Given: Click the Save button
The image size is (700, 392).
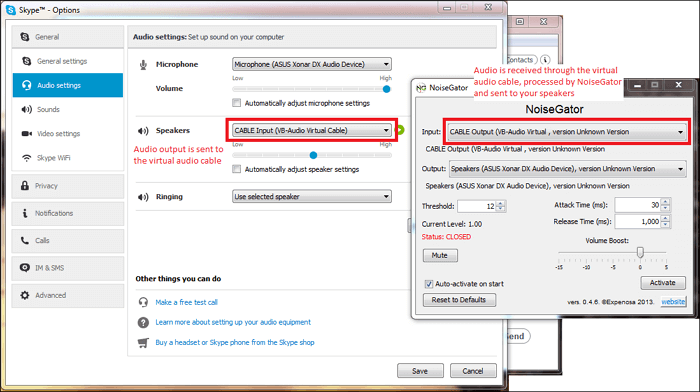Looking at the screenshot, I should [x=420, y=371].
